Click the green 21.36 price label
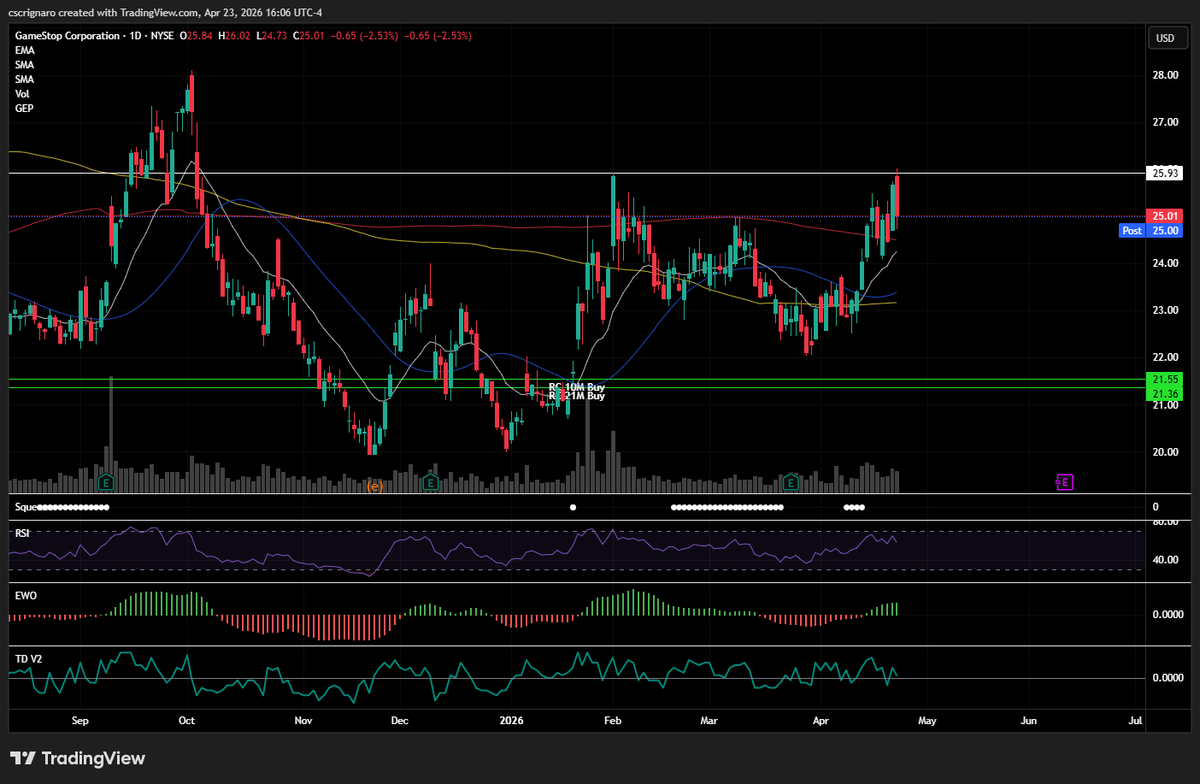 pyautogui.click(x=1165, y=394)
